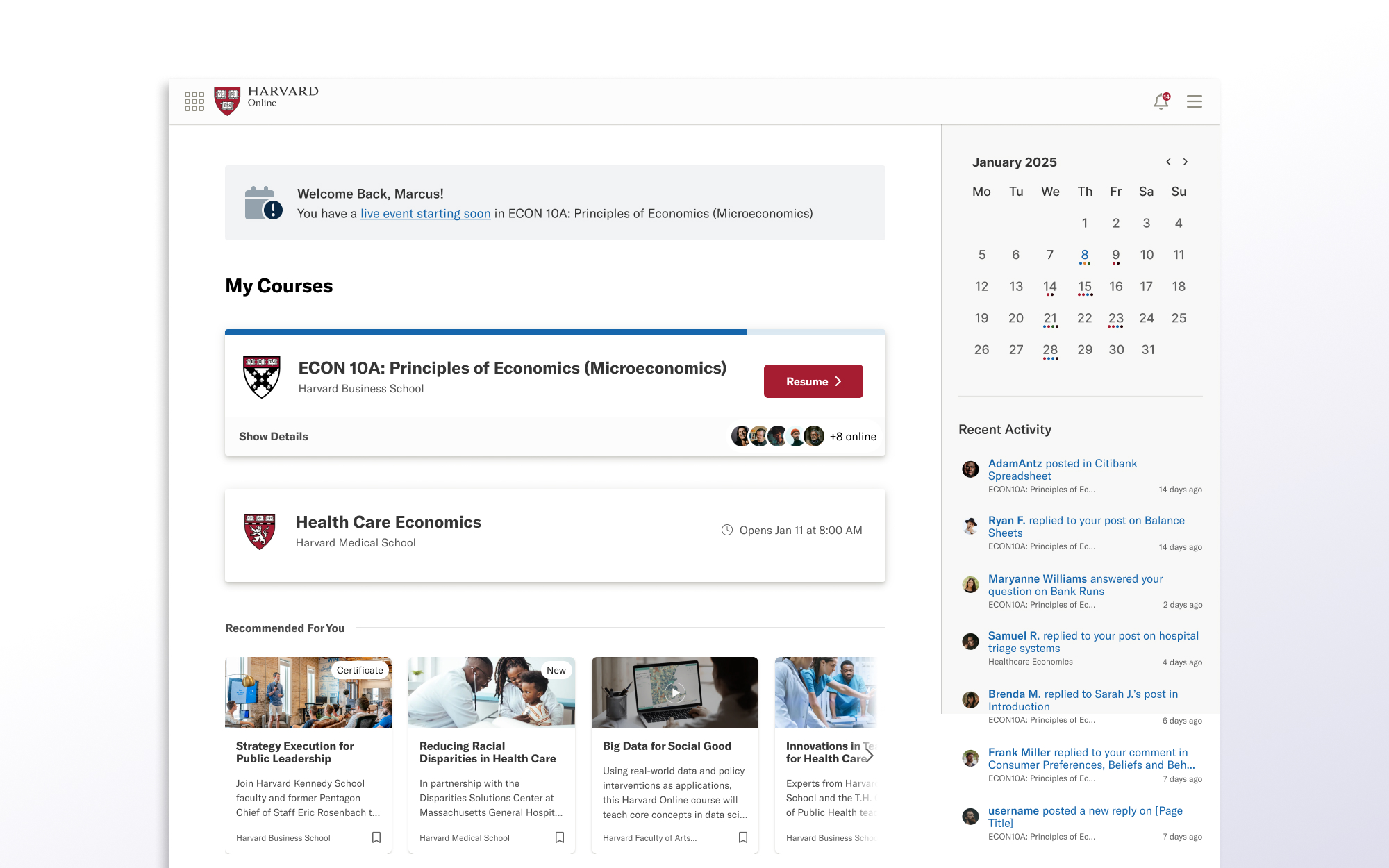Go to previous month in calendar

tap(1169, 162)
